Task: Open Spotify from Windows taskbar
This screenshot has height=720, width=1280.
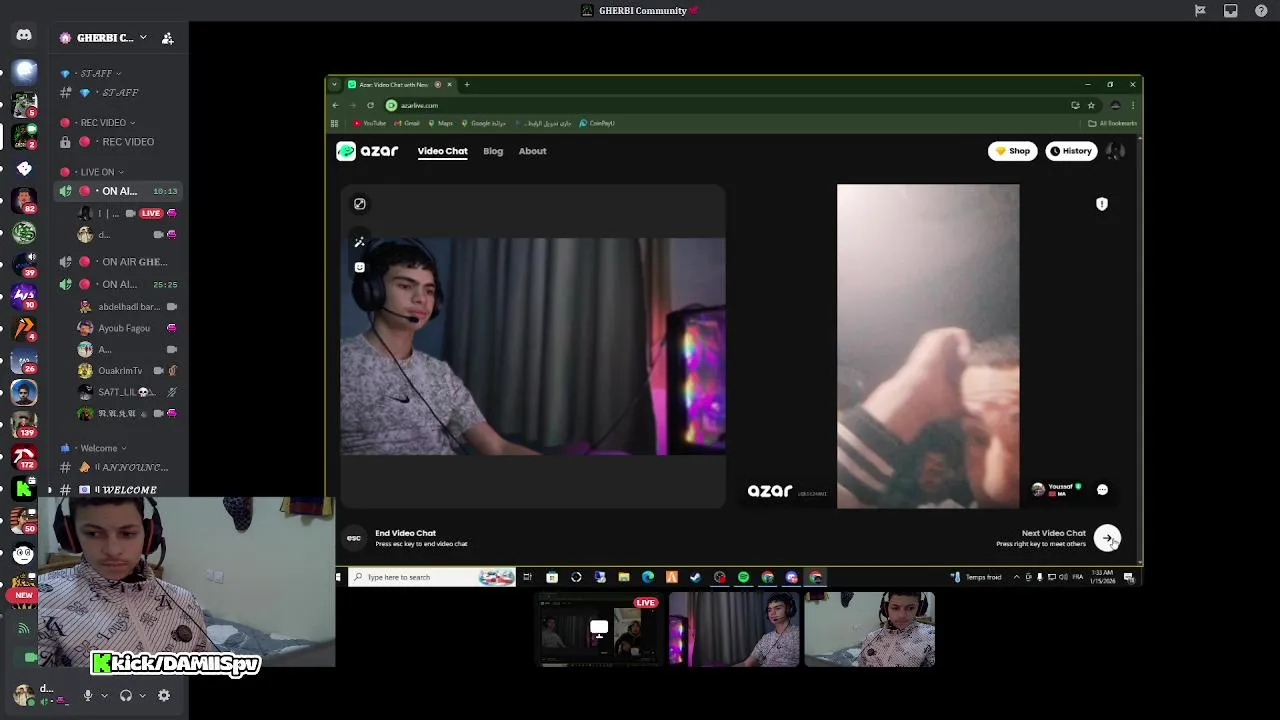Action: tap(743, 577)
